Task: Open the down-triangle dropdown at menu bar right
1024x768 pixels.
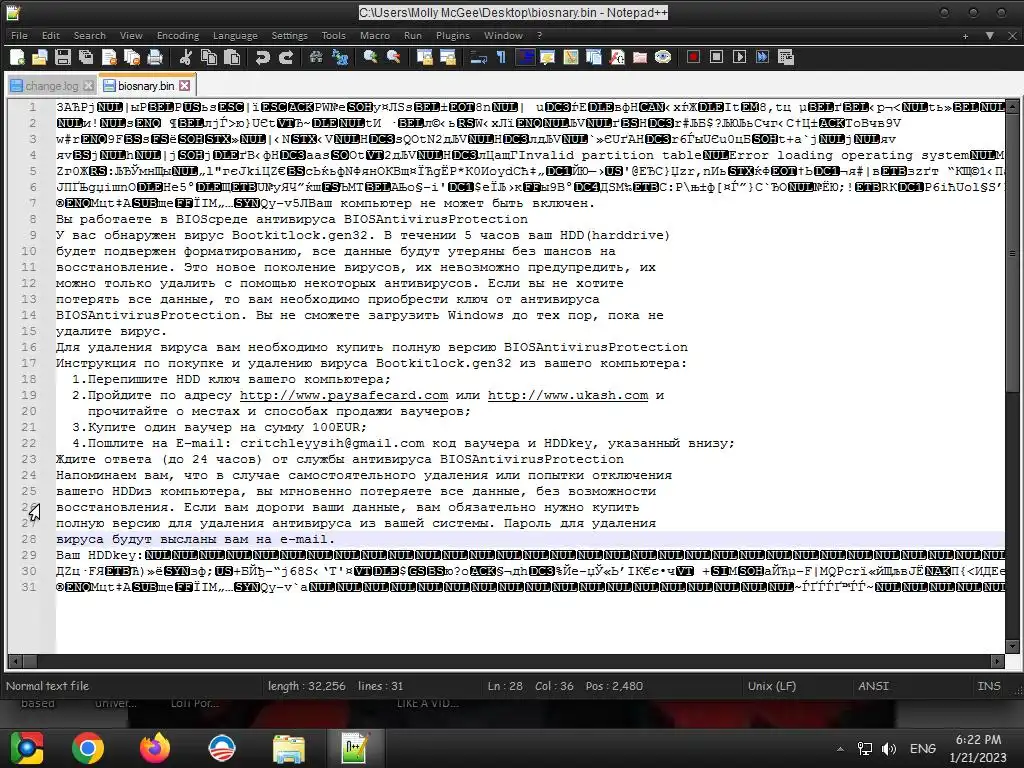Action: coord(990,36)
